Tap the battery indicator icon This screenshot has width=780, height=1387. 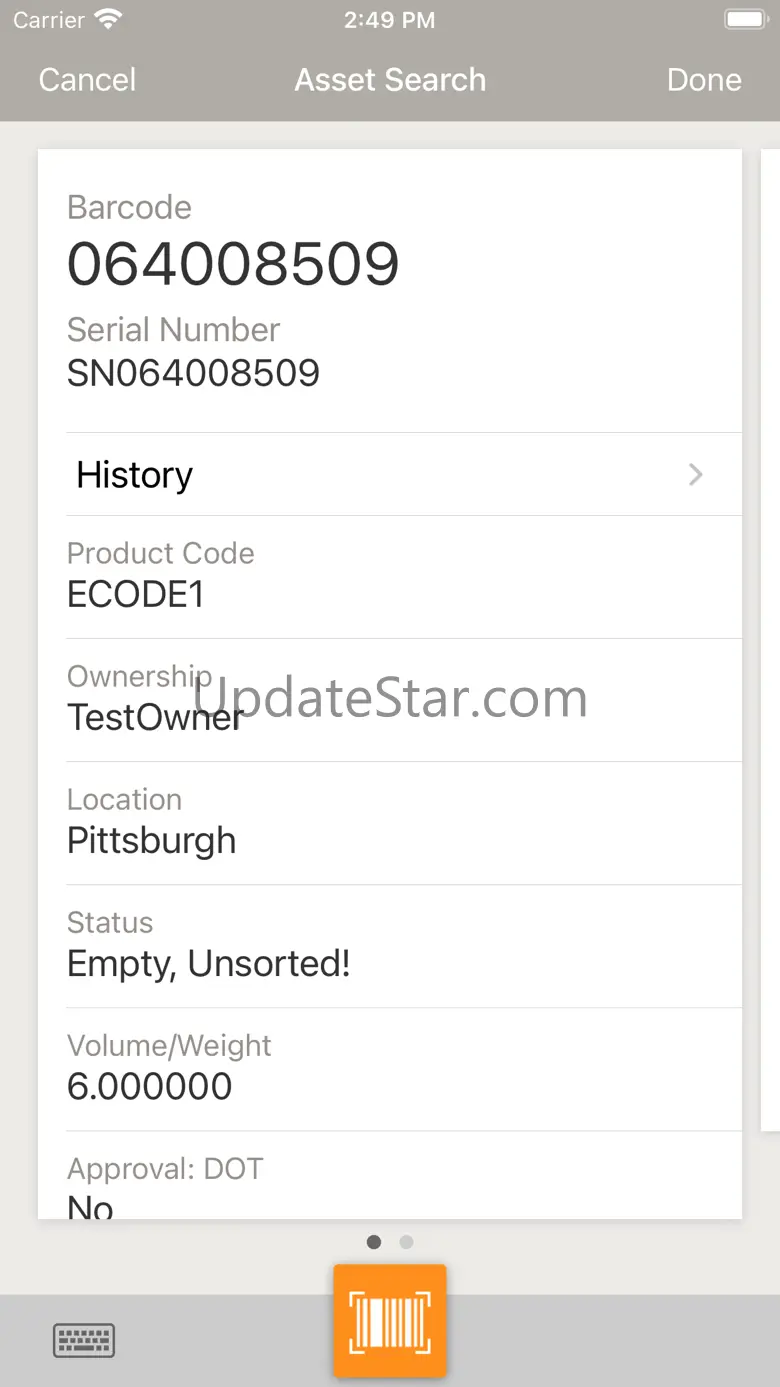[745, 20]
